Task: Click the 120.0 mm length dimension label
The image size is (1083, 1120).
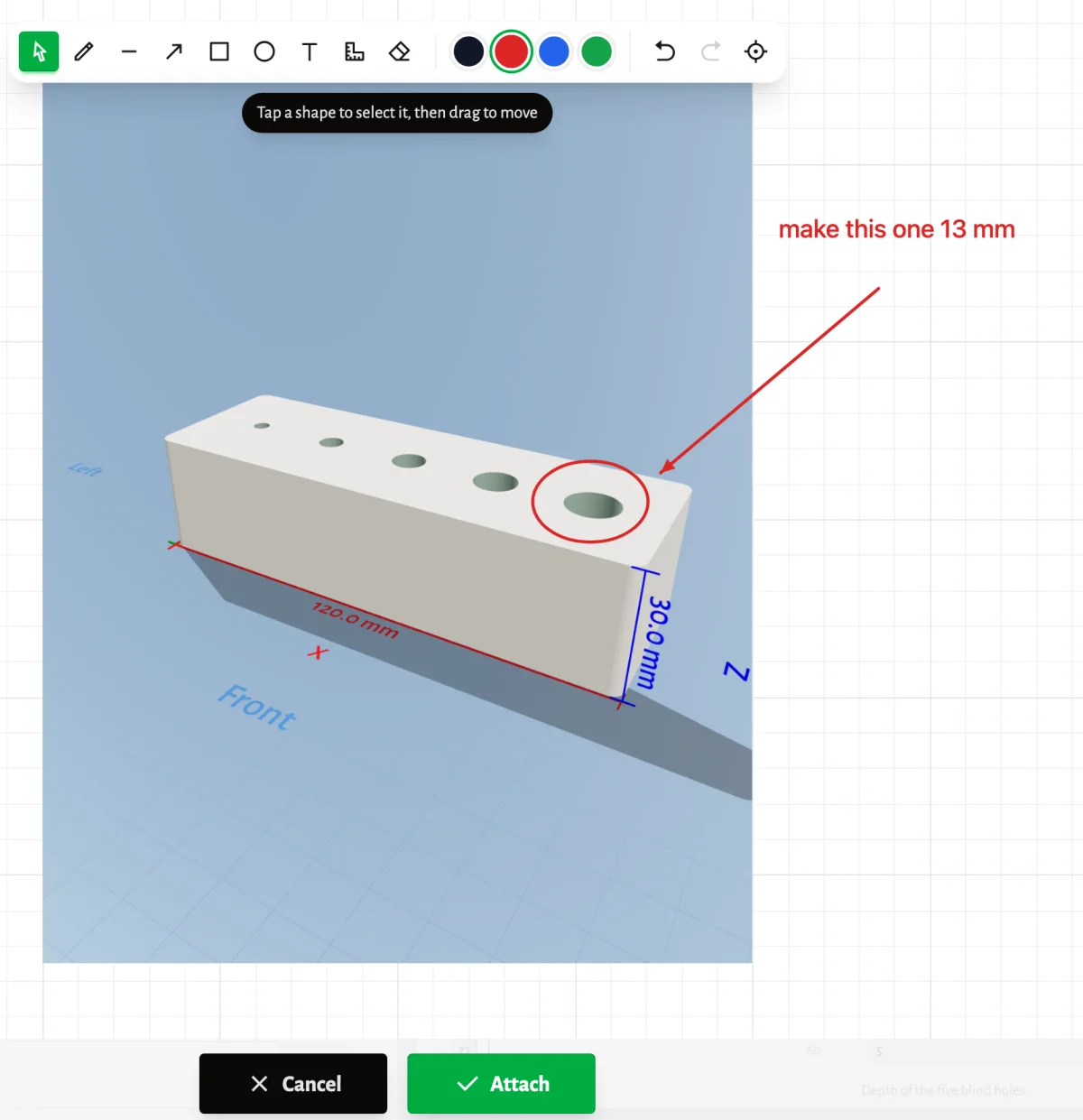Action: 356,619
